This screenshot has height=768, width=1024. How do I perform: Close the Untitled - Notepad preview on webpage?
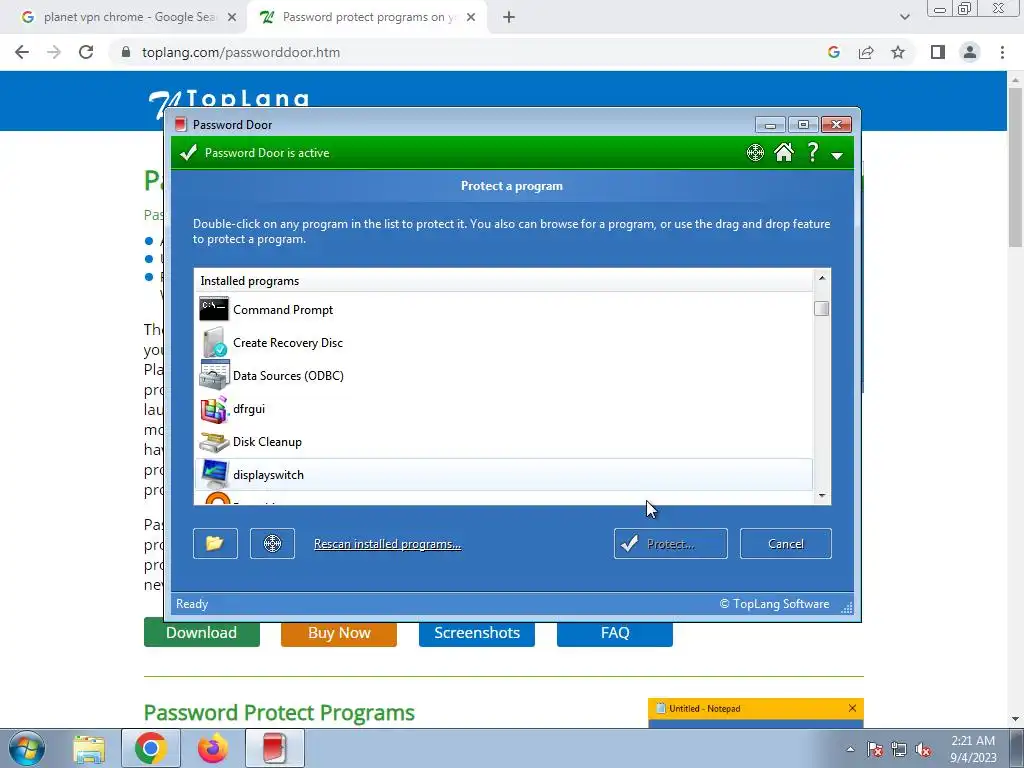(x=852, y=708)
